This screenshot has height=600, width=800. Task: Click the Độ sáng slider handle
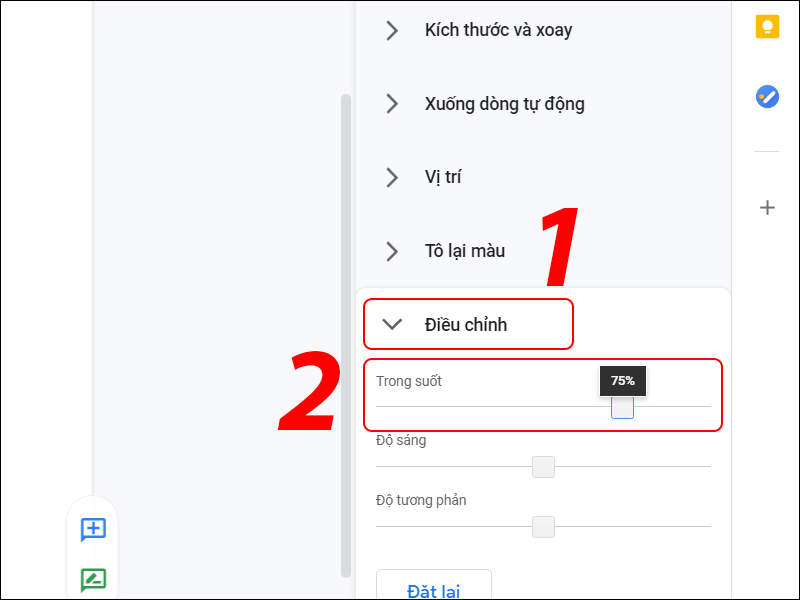pyautogui.click(x=543, y=467)
